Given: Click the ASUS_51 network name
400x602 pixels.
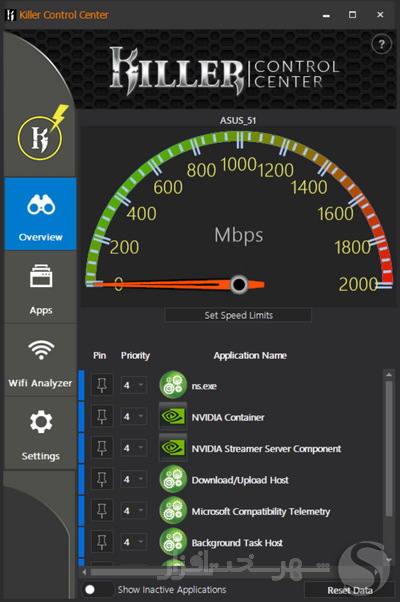Looking at the screenshot, I should point(238,121).
